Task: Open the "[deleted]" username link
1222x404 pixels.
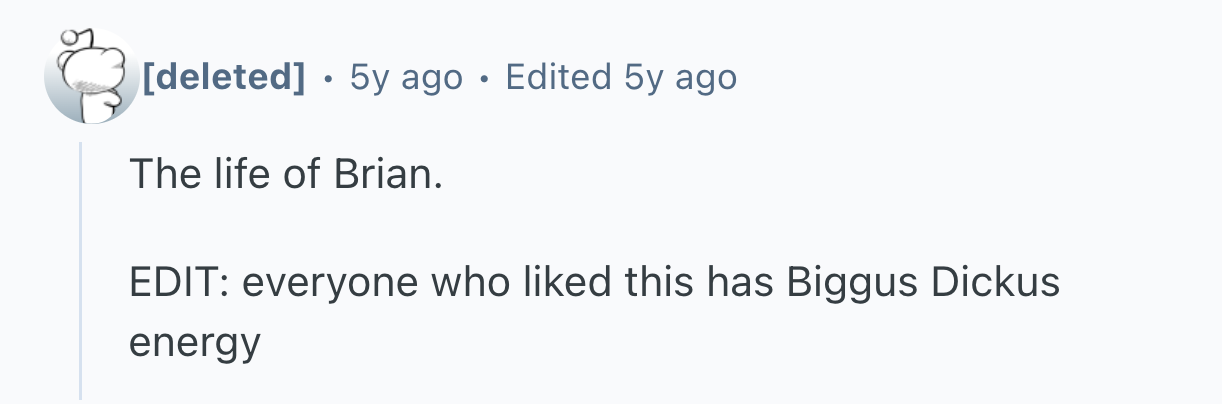Action: click(x=224, y=76)
